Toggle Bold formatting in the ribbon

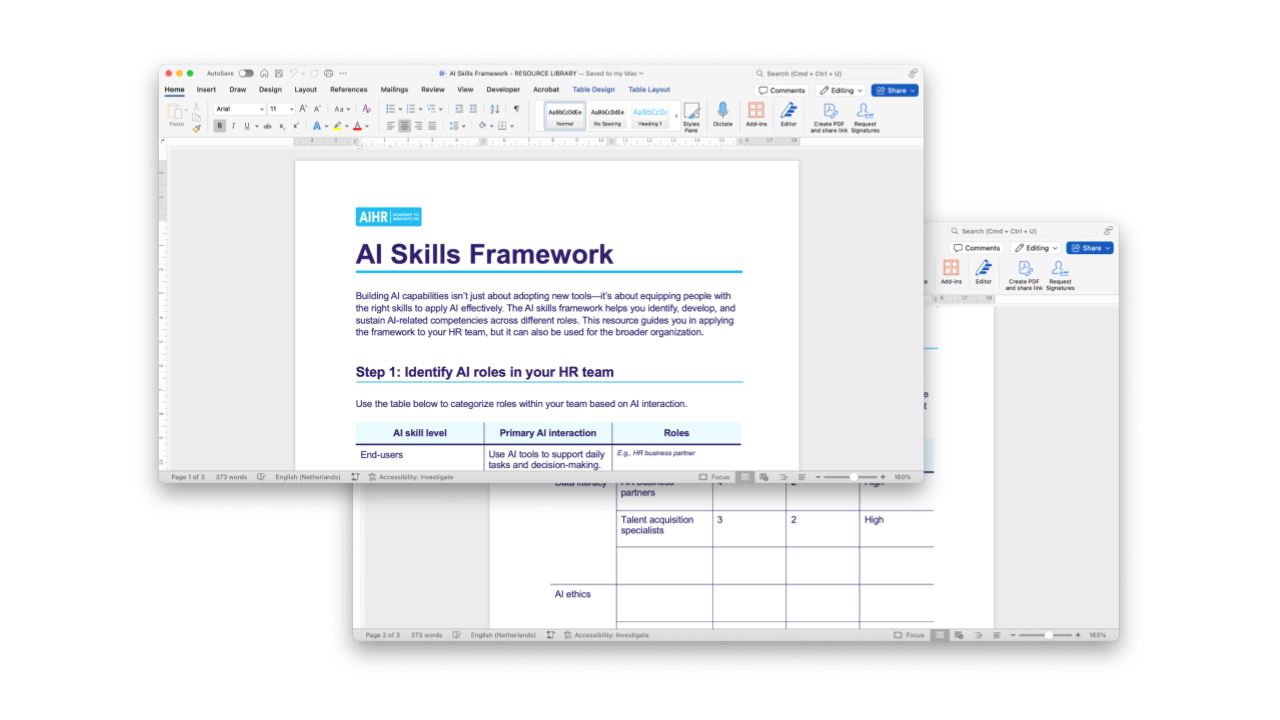coord(219,126)
